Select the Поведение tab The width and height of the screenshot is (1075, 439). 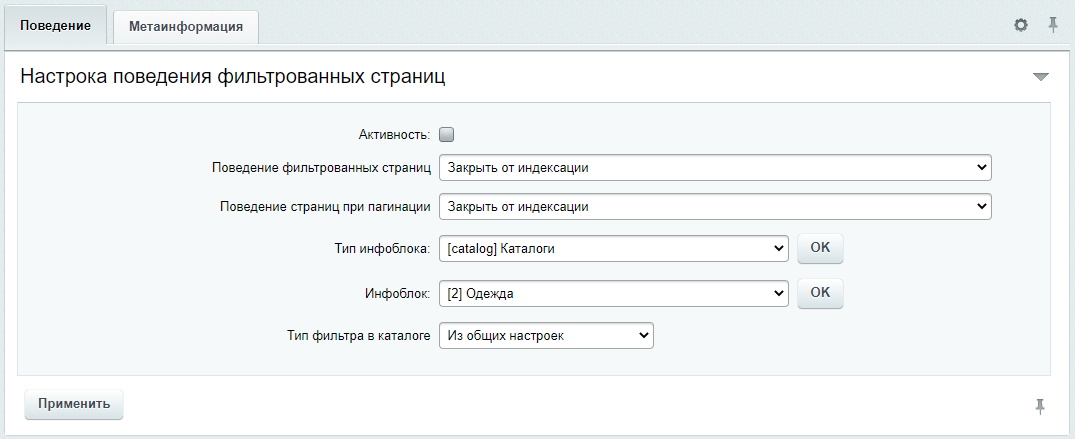tap(56, 26)
